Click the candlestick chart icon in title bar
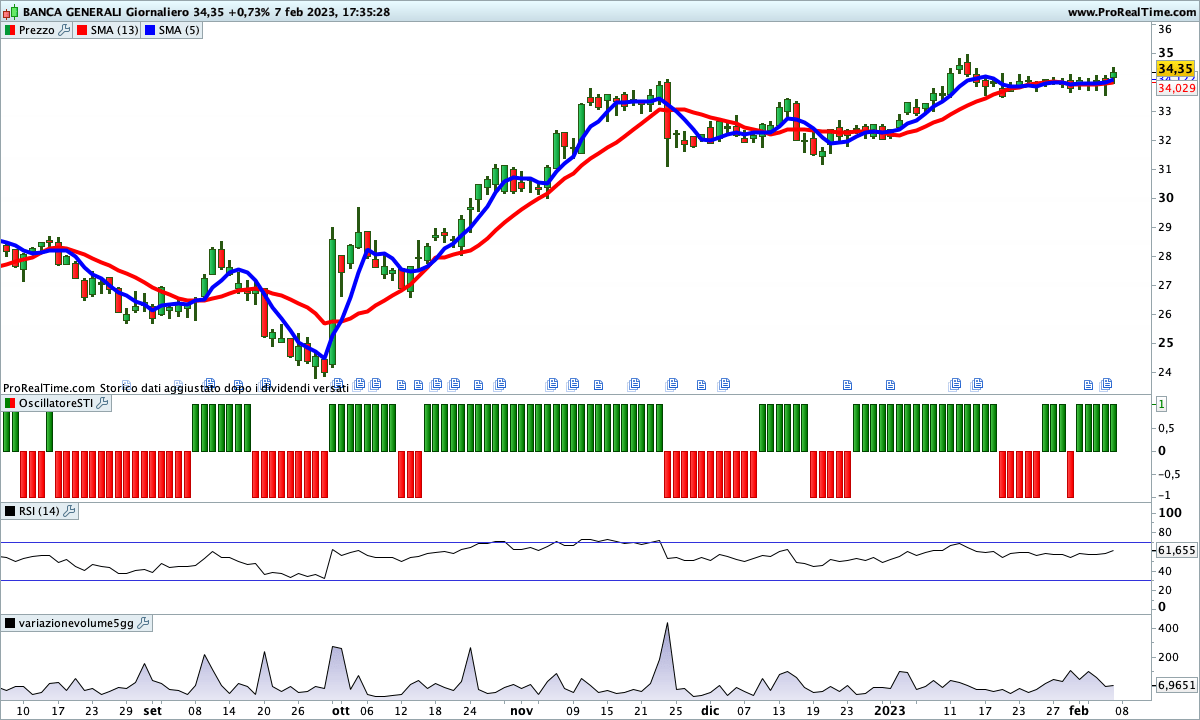Image resolution: width=1200 pixels, height=720 pixels. (x=10, y=12)
